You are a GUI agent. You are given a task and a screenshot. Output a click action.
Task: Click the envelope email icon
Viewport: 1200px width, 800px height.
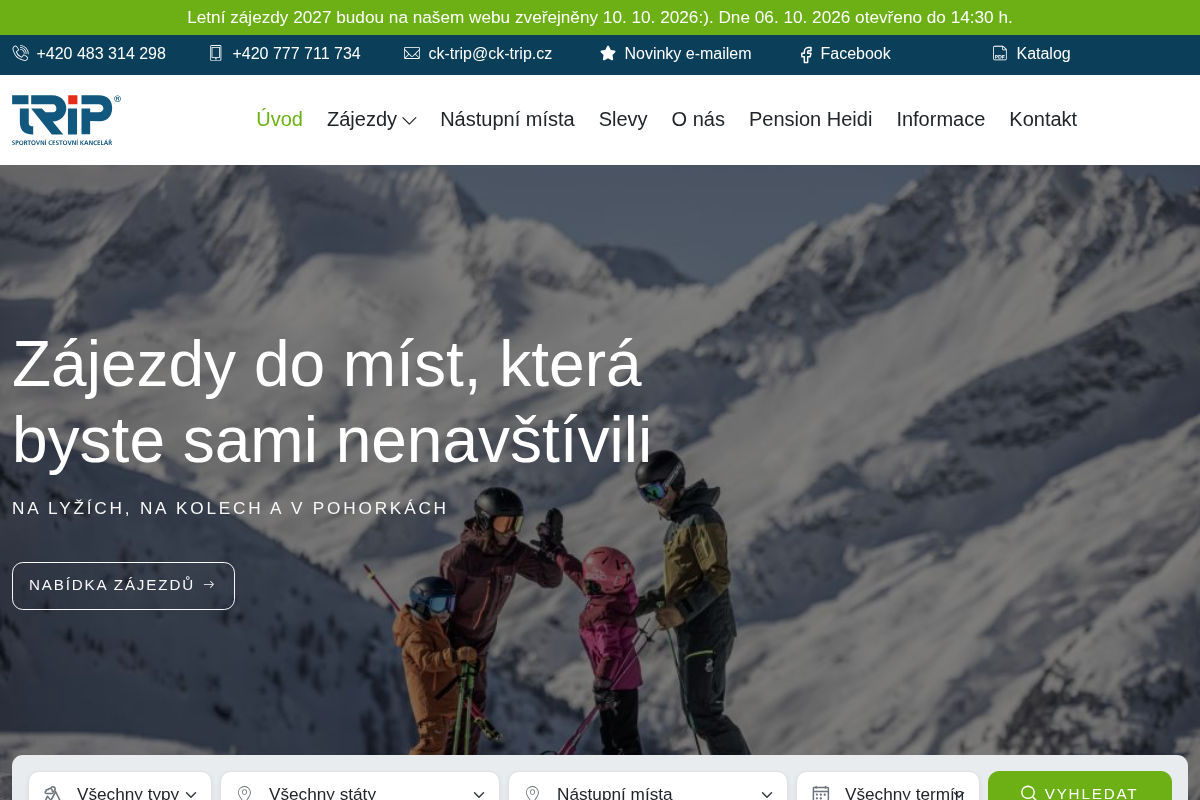click(412, 54)
